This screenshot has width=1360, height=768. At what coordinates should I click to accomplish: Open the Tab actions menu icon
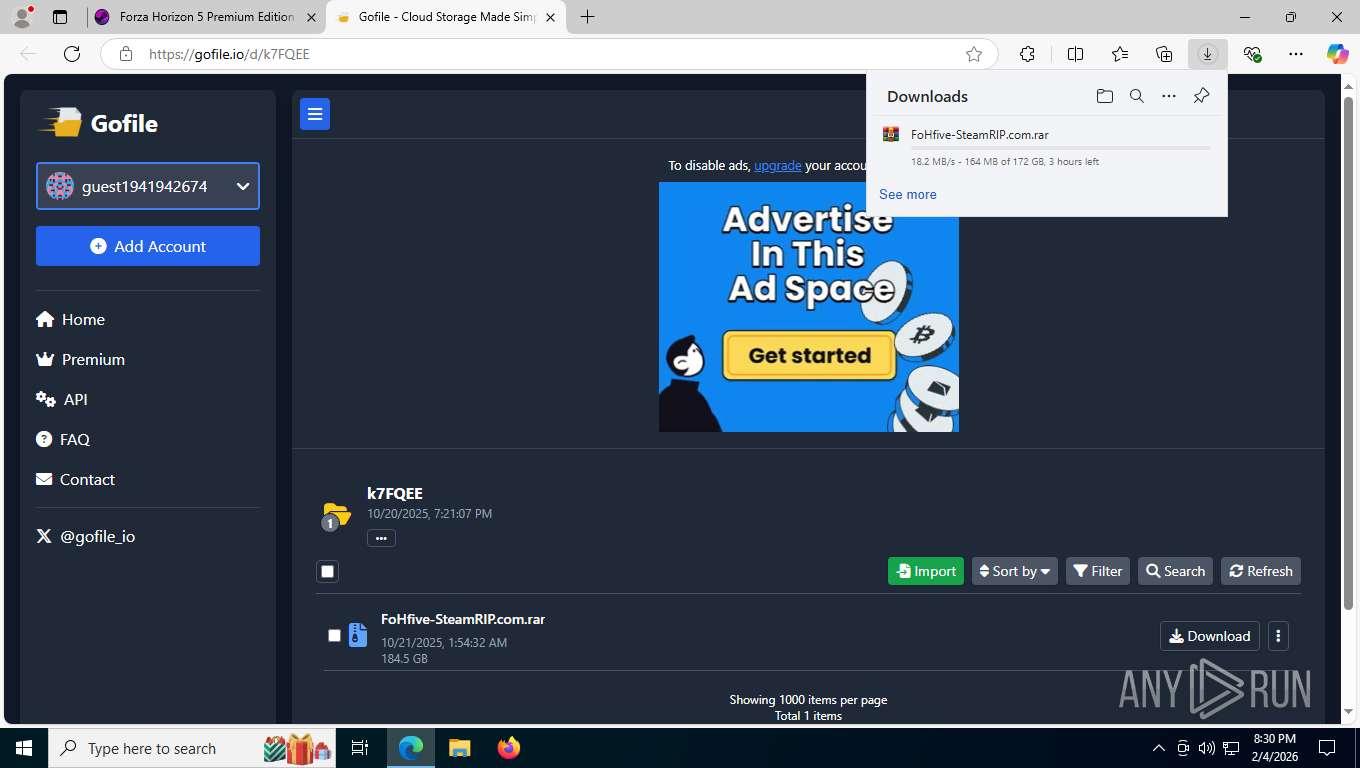coord(60,17)
